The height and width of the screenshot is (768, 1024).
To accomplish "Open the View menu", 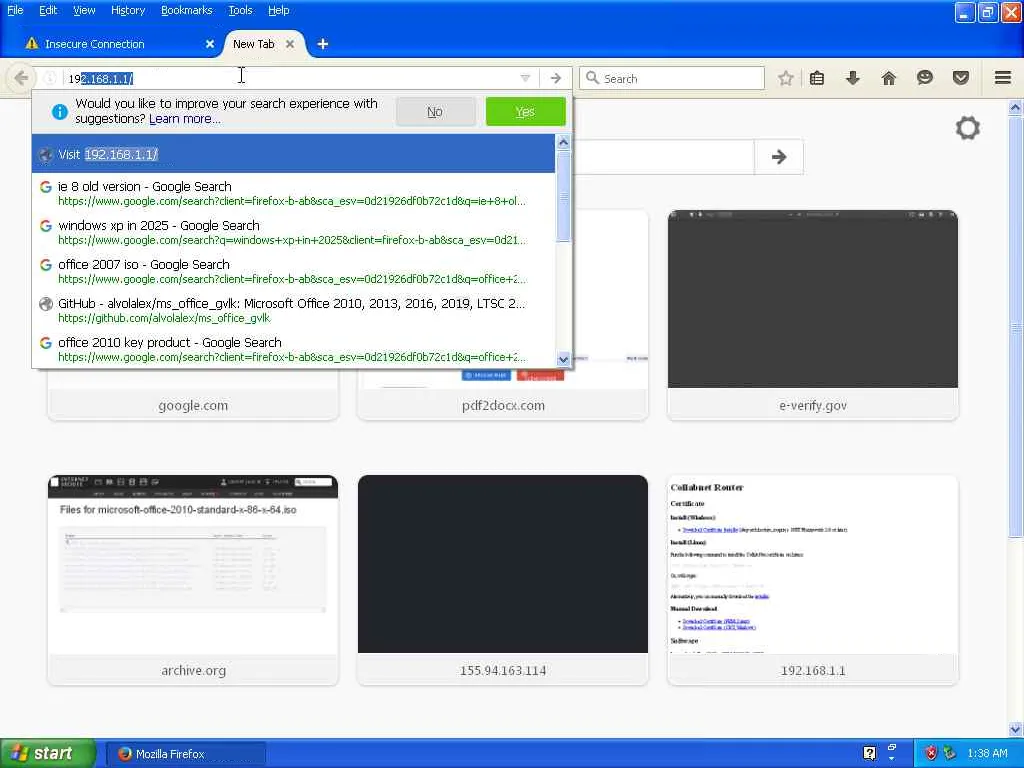I will [x=84, y=10].
